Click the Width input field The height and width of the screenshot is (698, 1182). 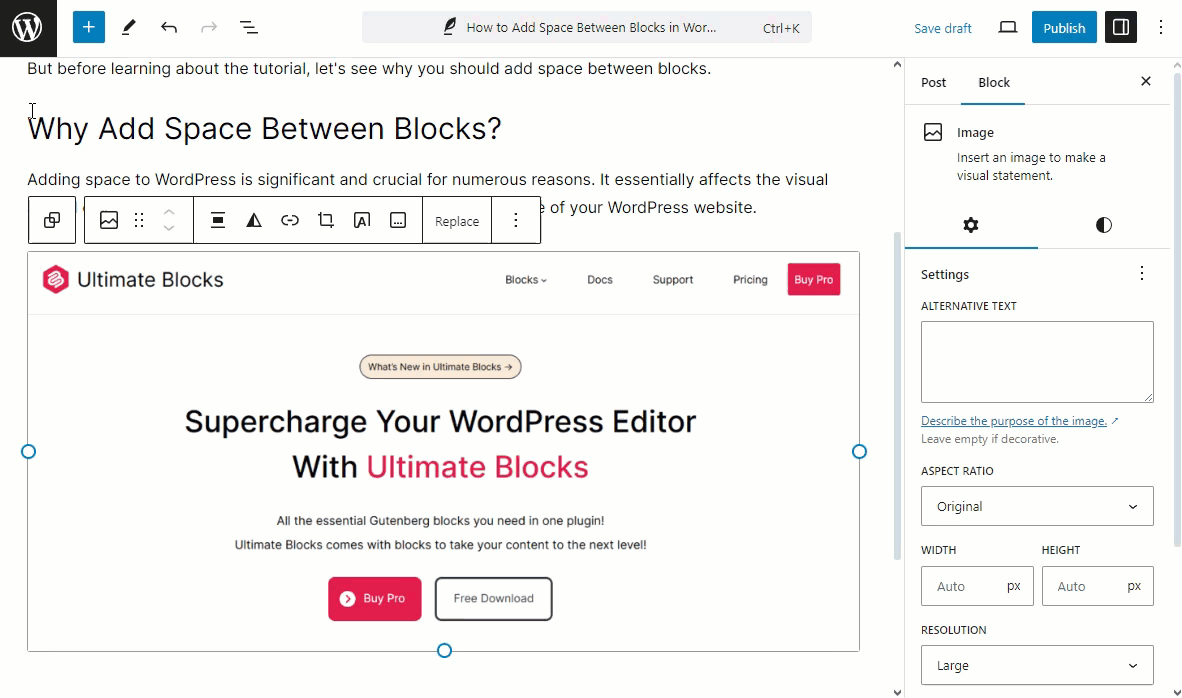pyautogui.click(x=962, y=586)
